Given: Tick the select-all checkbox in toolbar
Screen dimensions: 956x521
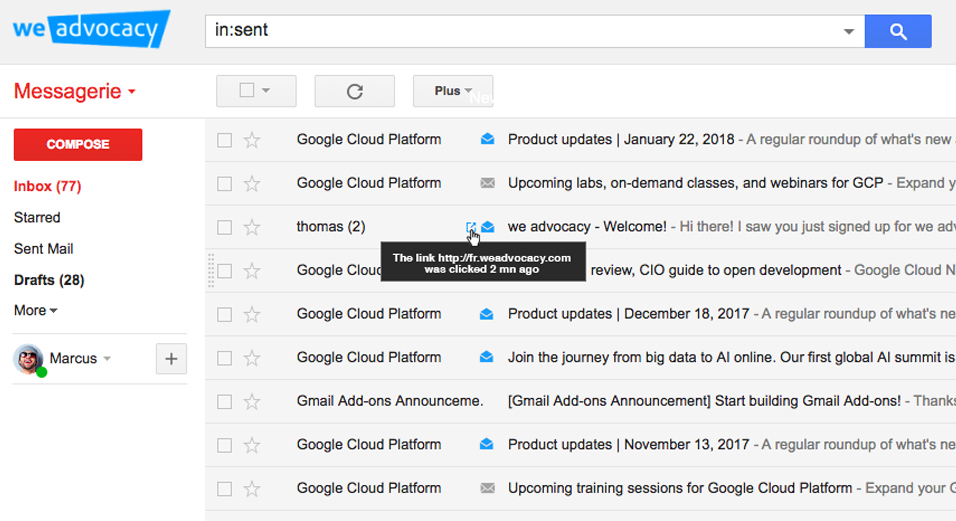Looking at the screenshot, I should [x=247, y=90].
